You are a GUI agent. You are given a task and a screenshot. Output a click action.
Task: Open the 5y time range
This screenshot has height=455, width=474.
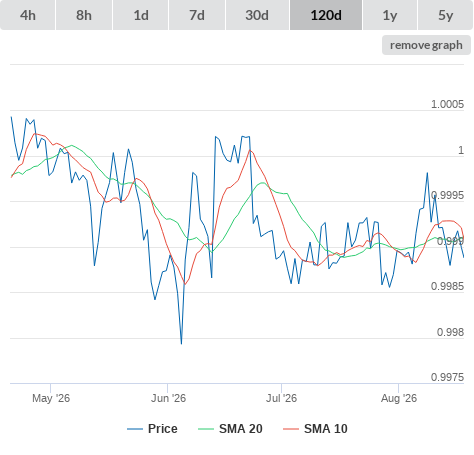[445, 15]
